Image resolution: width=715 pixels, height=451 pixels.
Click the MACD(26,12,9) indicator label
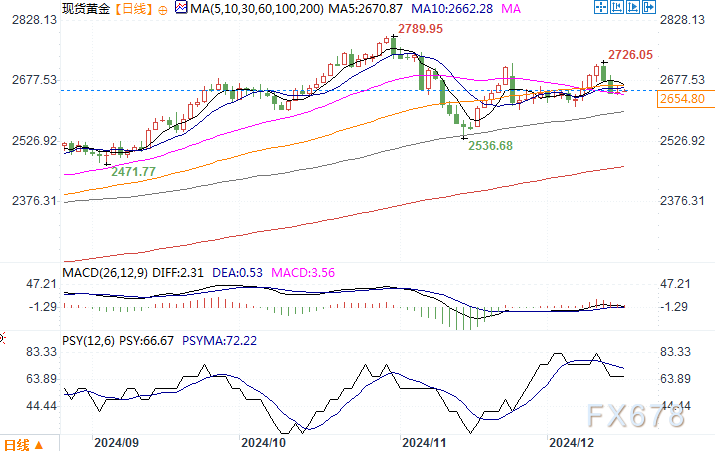point(105,273)
